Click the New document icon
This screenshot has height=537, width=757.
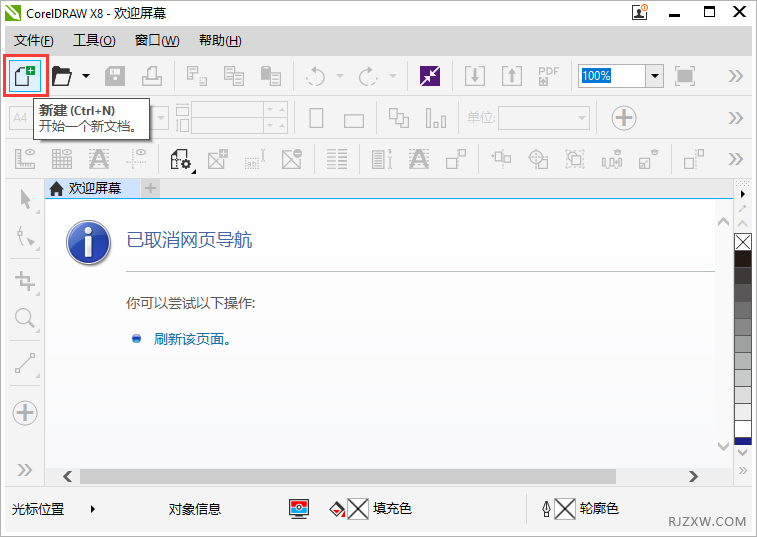tap(23, 76)
